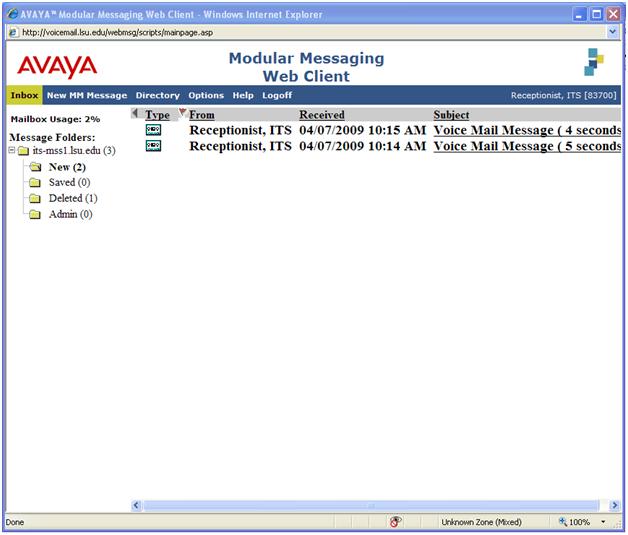Viewport: 628px width, 535px height.
Task: Click Mailbox Usage: 2% text
Action: pyautogui.click(x=55, y=119)
